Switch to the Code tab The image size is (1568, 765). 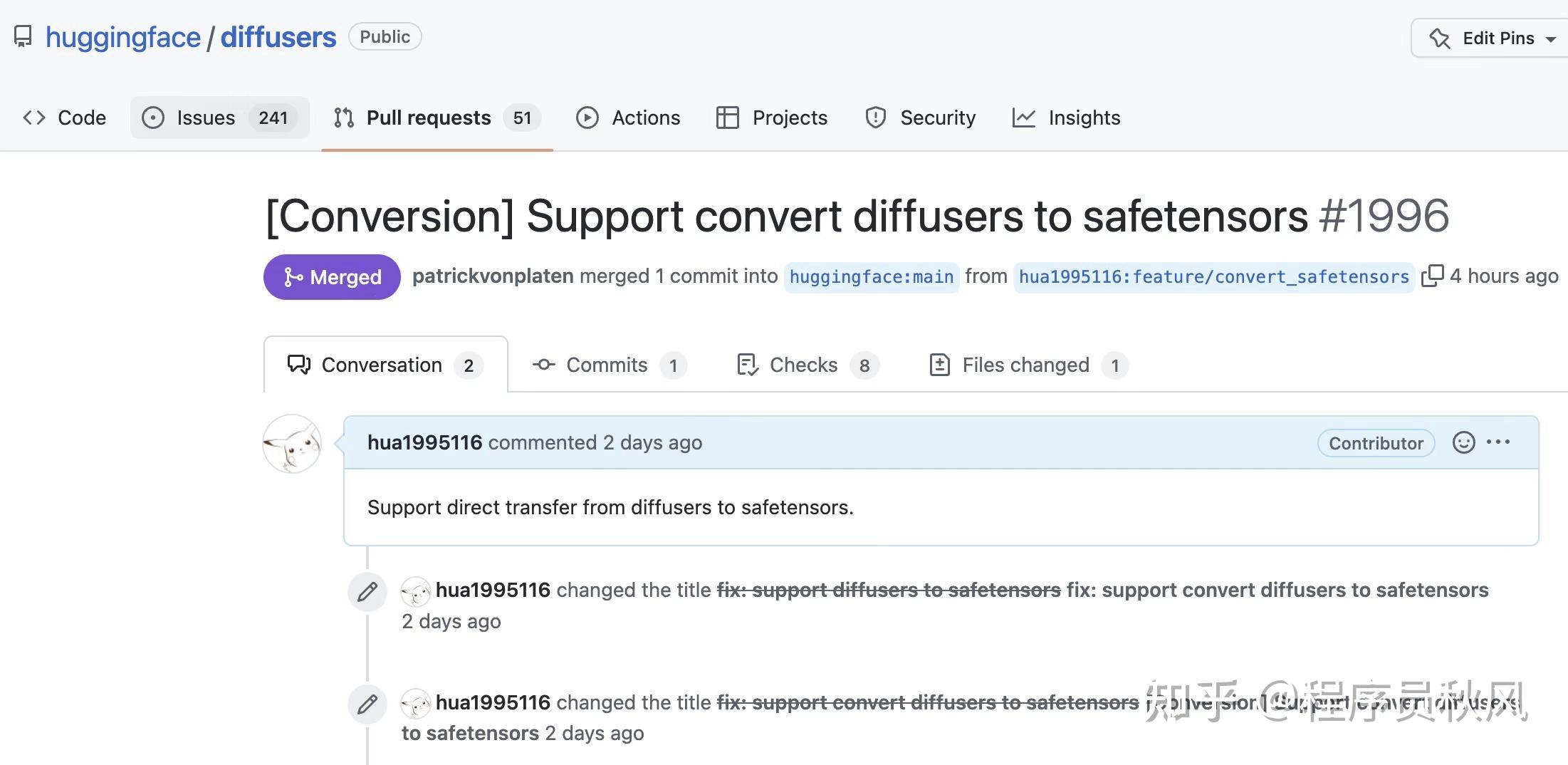coord(64,118)
